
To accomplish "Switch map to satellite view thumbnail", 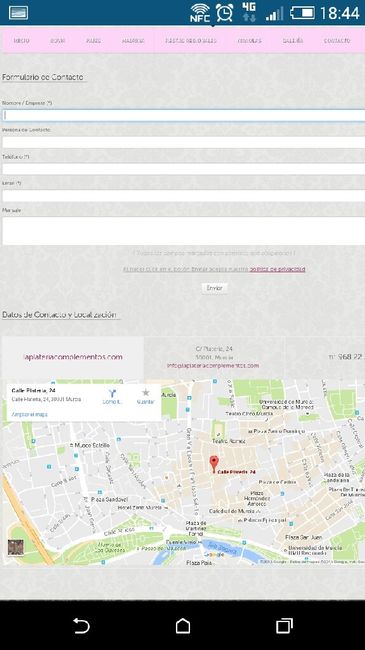I will [x=15, y=547].
